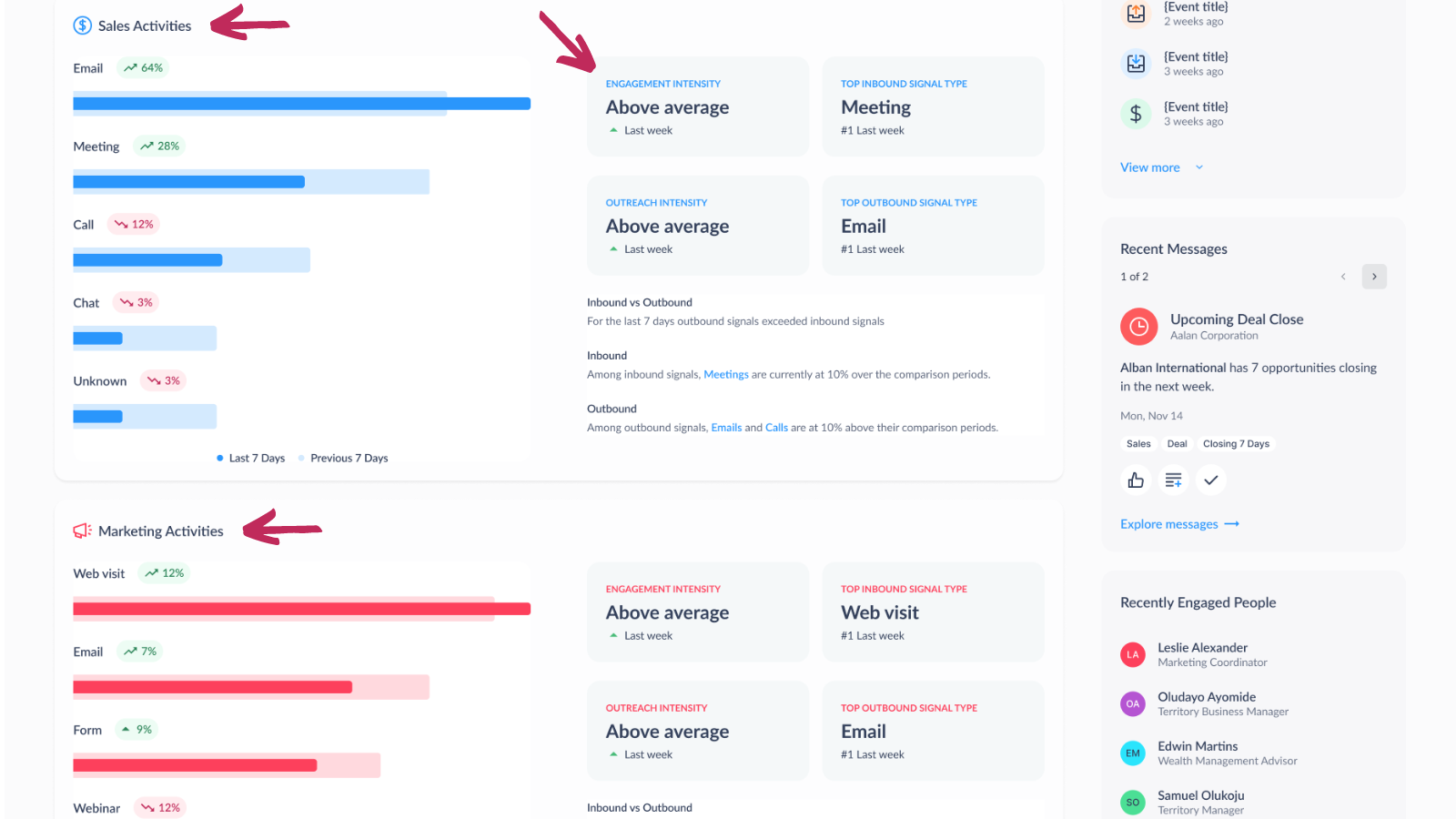Click the Marketing Activities megaphone icon

click(83, 531)
